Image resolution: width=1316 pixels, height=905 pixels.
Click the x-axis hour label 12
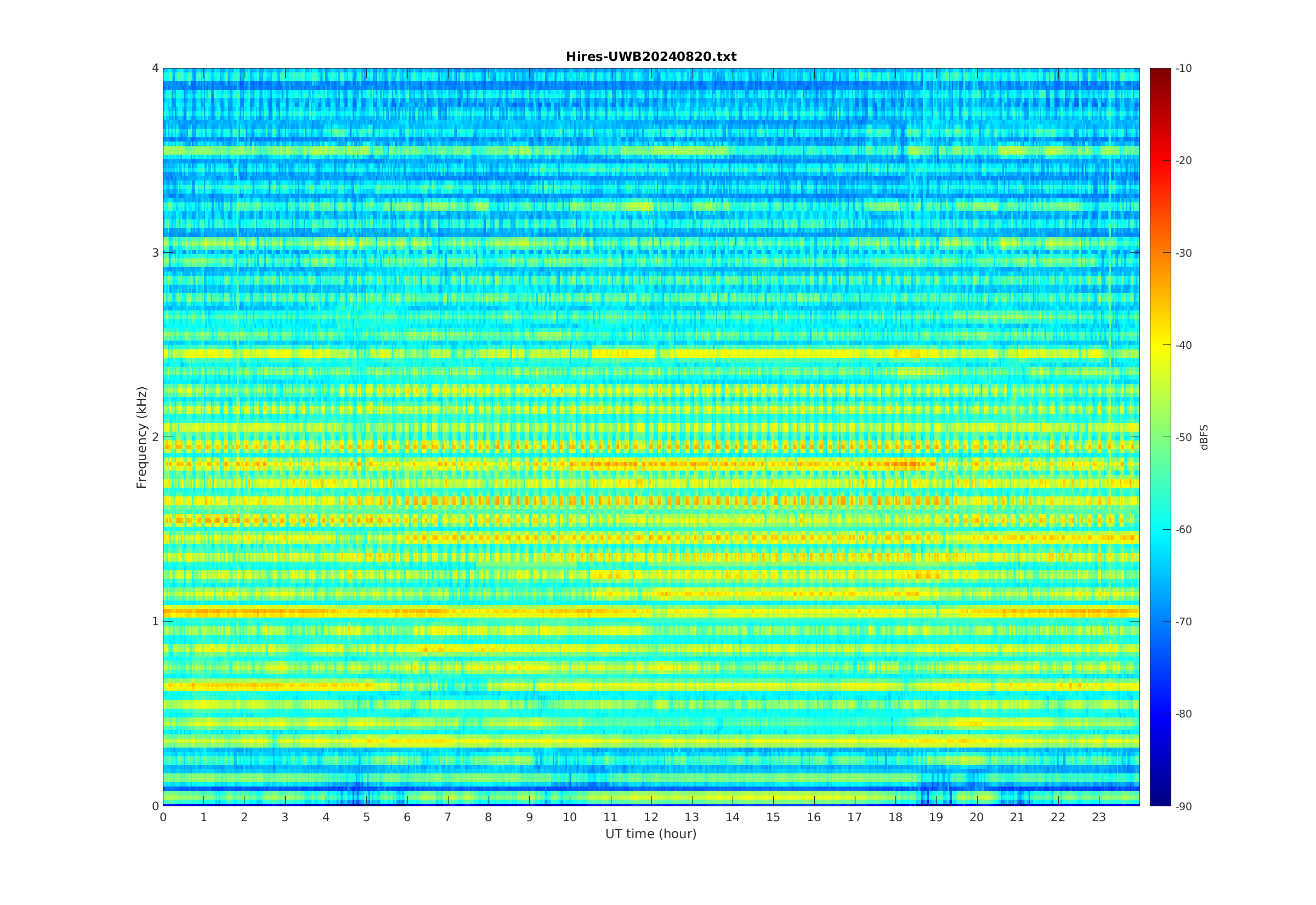click(x=651, y=817)
